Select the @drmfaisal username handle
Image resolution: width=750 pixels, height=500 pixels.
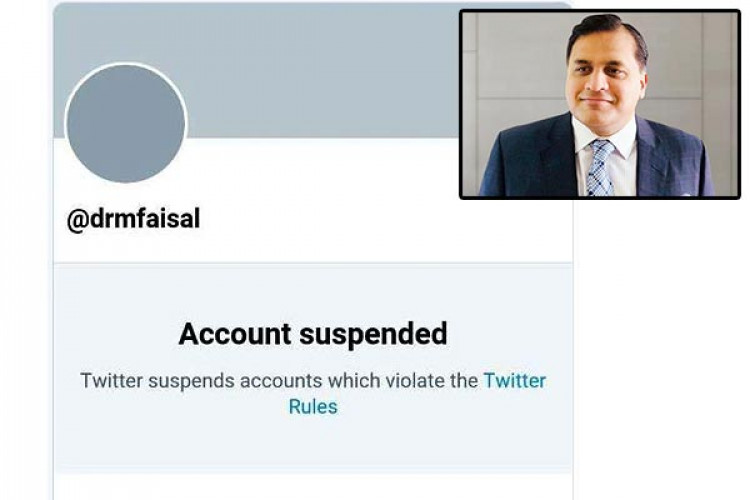133,219
